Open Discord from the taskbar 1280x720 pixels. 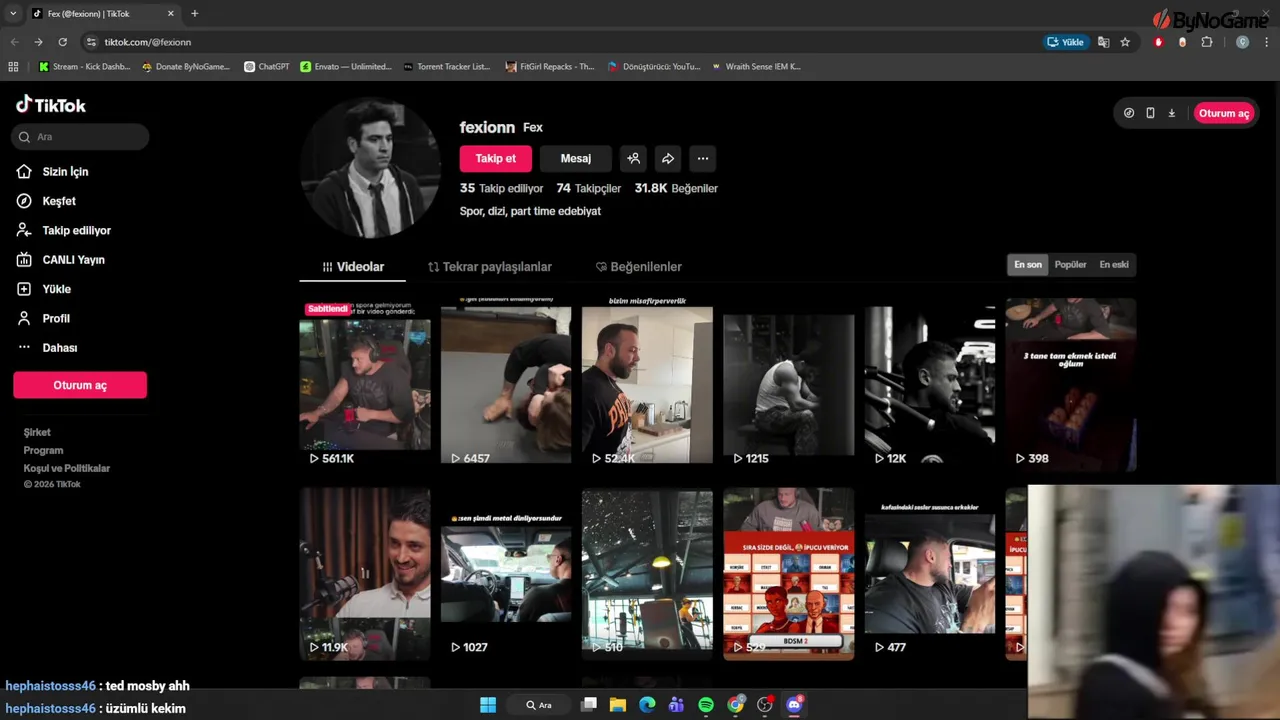795,705
